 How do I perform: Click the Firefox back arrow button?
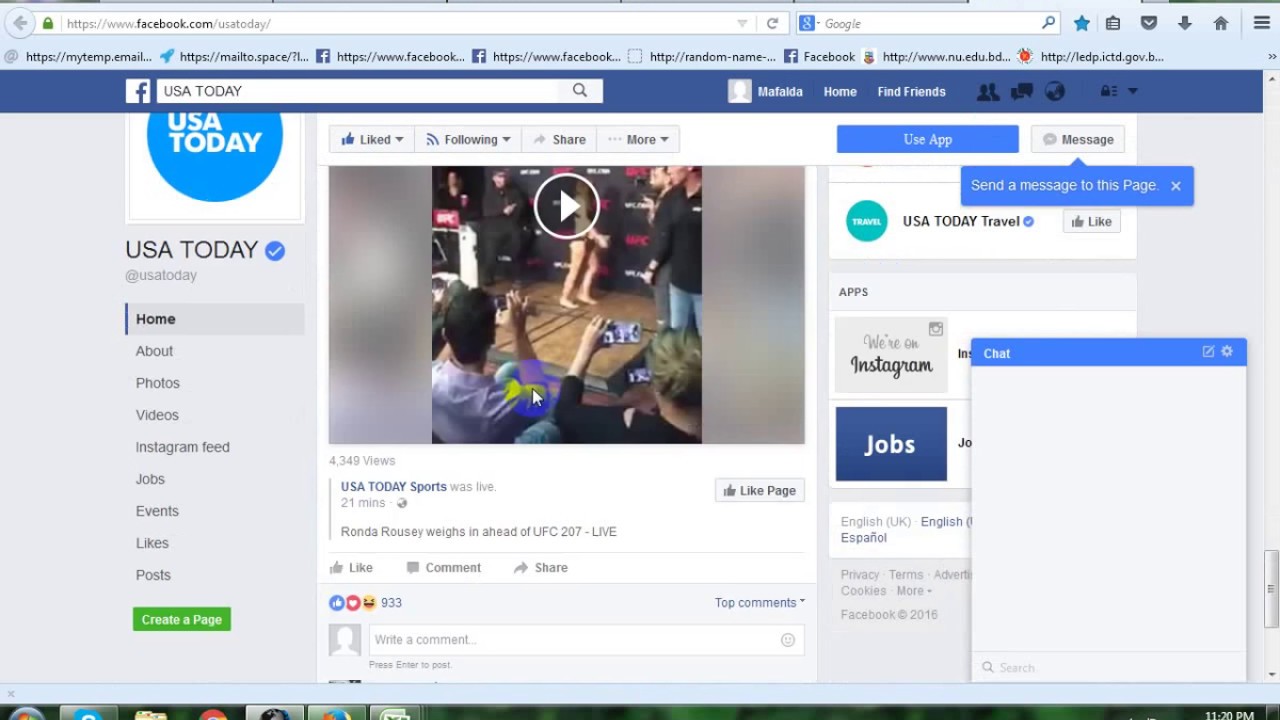(20, 23)
